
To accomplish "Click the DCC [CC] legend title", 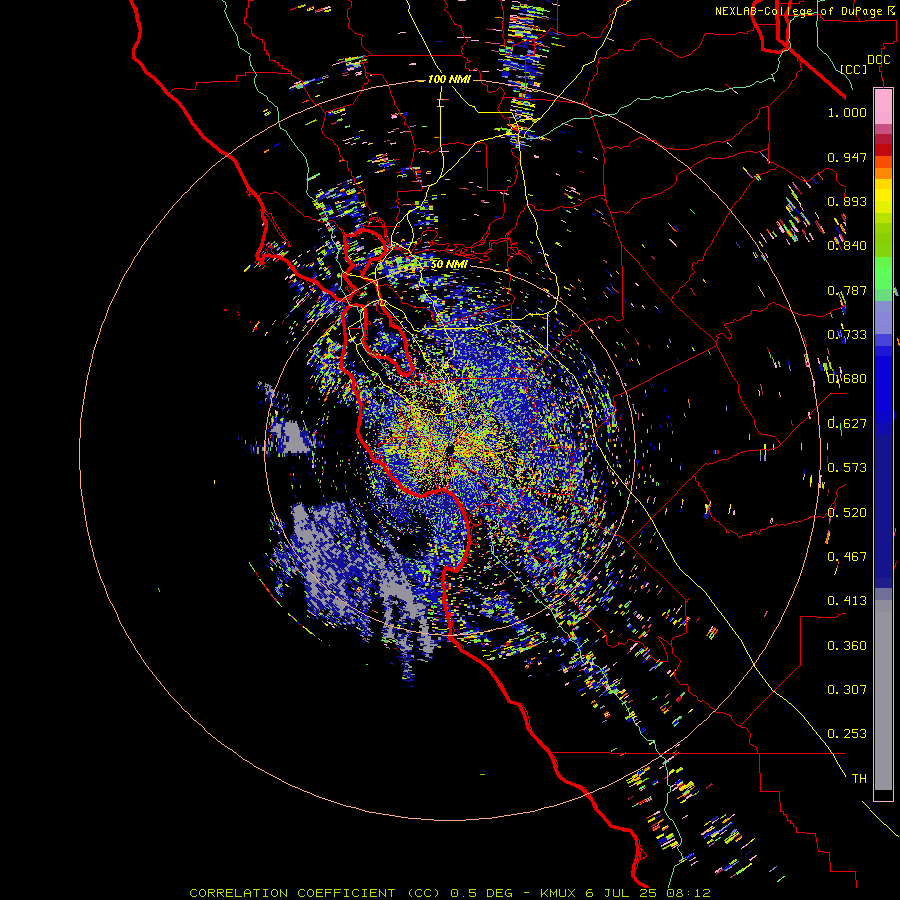I will click(864, 64).
